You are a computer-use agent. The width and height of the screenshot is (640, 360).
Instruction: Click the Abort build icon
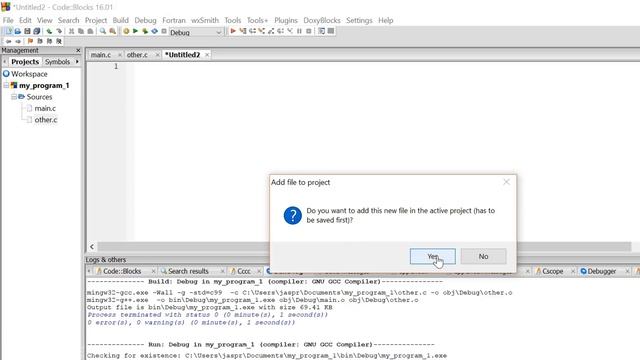click(x=164, y=31)
